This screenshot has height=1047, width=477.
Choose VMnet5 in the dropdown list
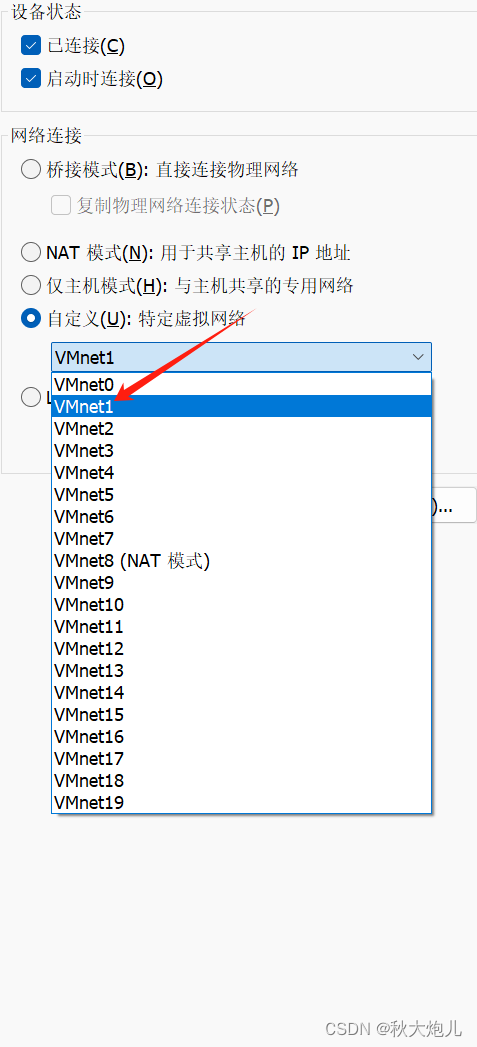click(241, 495)
